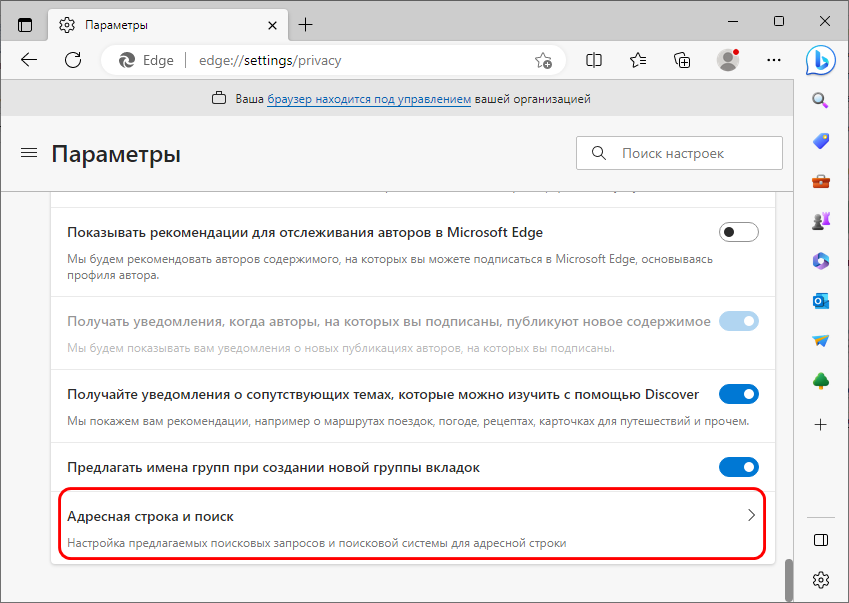Image resolution: width=849 pixels, height=603 pixels.
Task: Click magnifier icon in settings search
Action: point(598,153)
